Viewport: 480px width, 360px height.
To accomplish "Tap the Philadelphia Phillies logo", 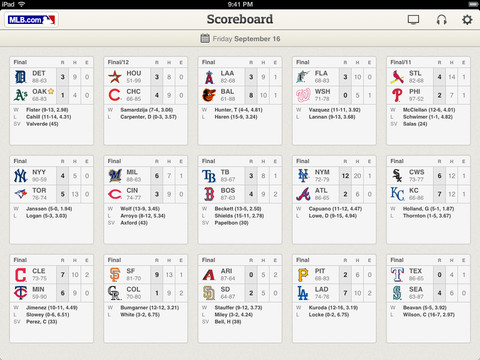I will 397,95.
